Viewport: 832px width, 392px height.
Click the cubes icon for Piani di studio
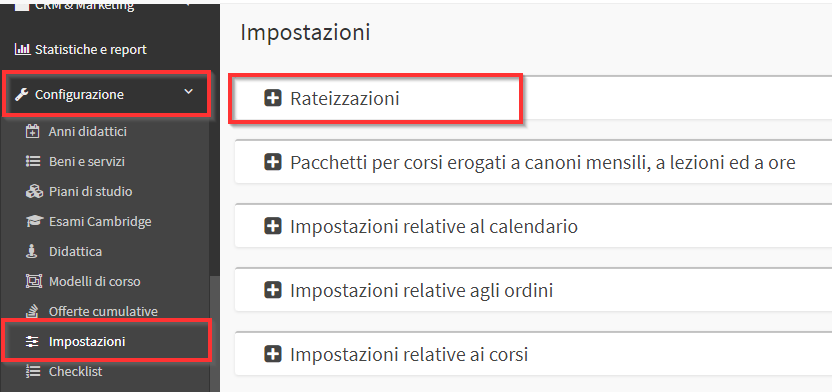[x=32, y=191]
